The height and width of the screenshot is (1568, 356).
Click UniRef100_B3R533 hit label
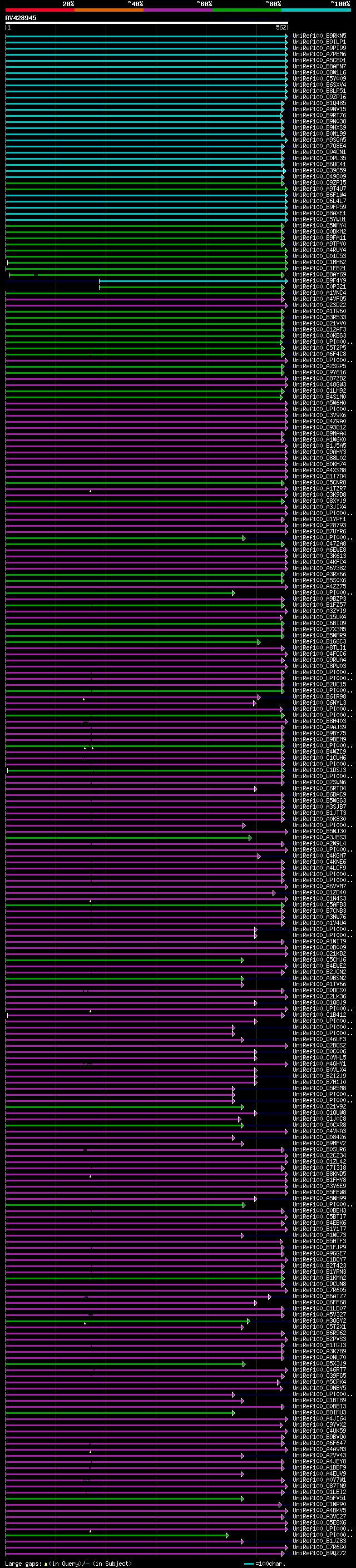pyautogui.click(x=319, y=317)
